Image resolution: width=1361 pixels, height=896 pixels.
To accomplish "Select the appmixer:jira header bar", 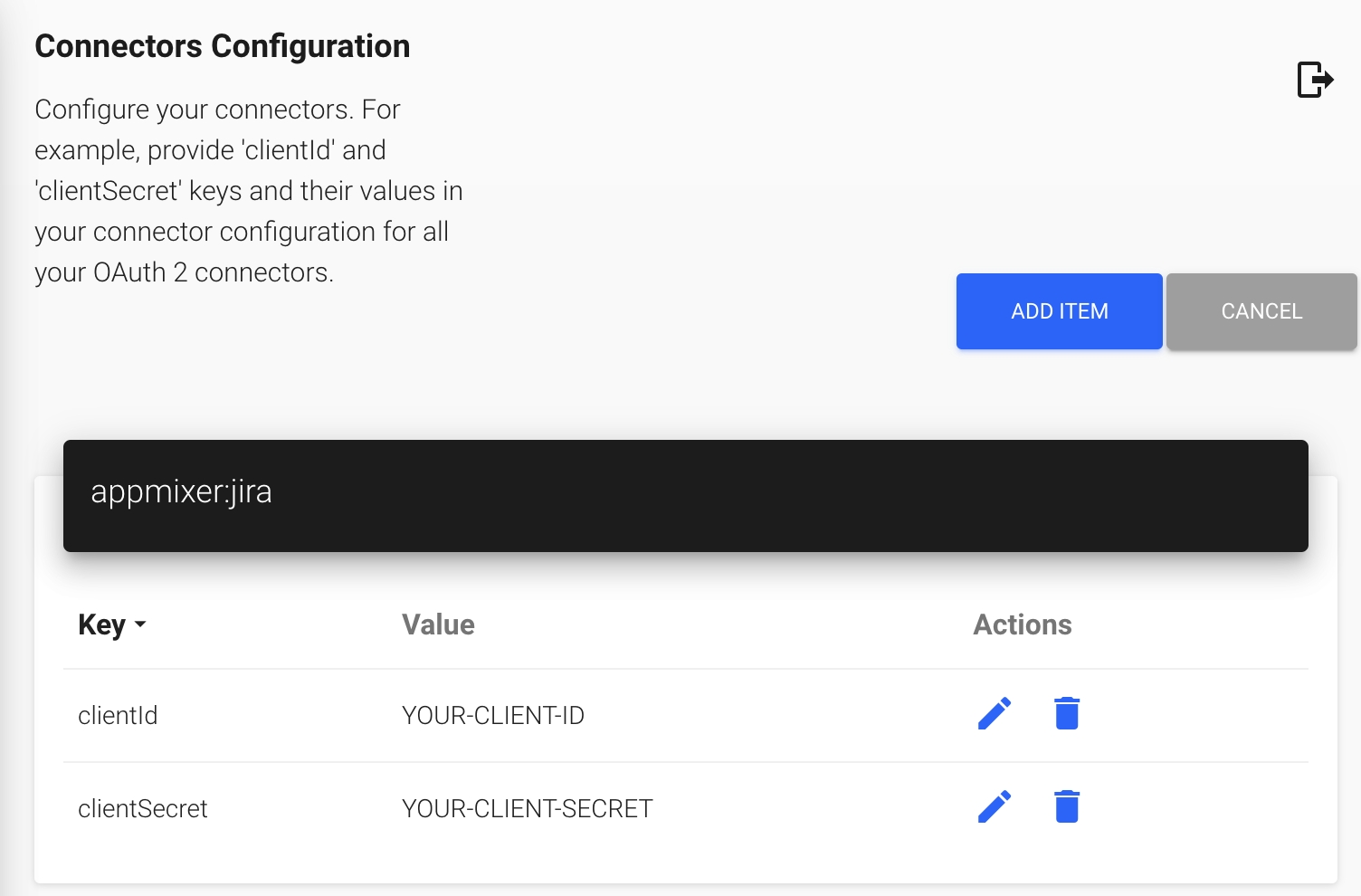I will (685, 496).
